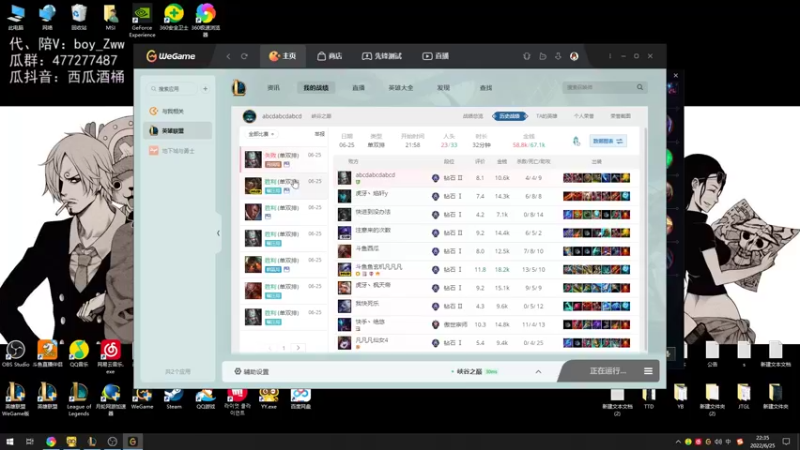This screenshot has width=800, height=450.
Task: Click the League of Legends emblem beside 资讯
Action: (x=239, y=88)
